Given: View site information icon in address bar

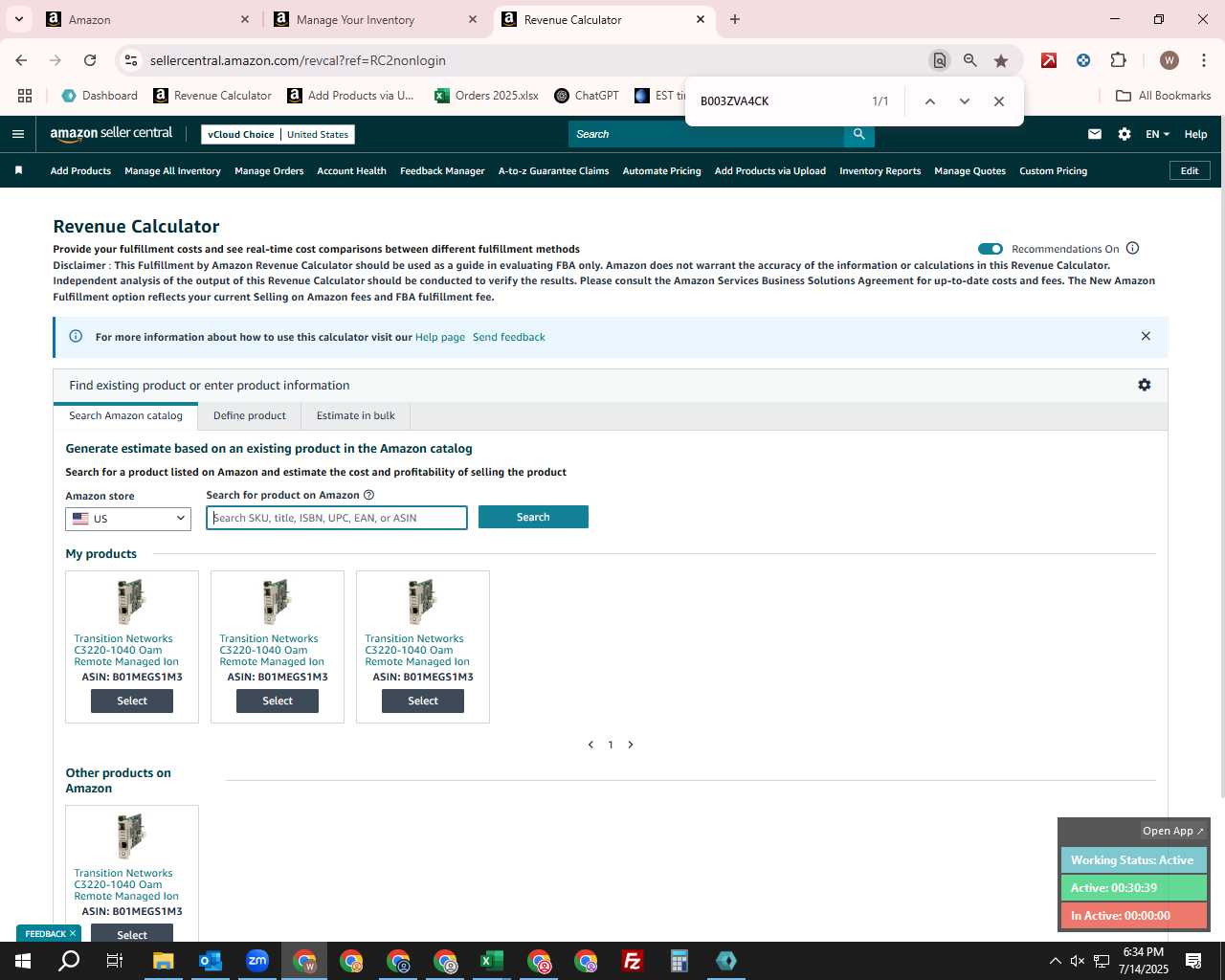Looking at the screenshot, I should pos(131,60).
